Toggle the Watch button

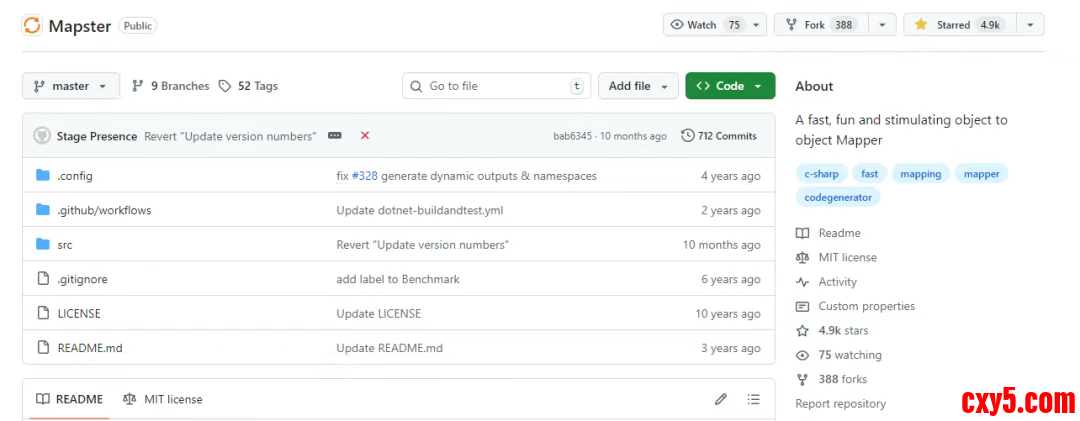706,25
